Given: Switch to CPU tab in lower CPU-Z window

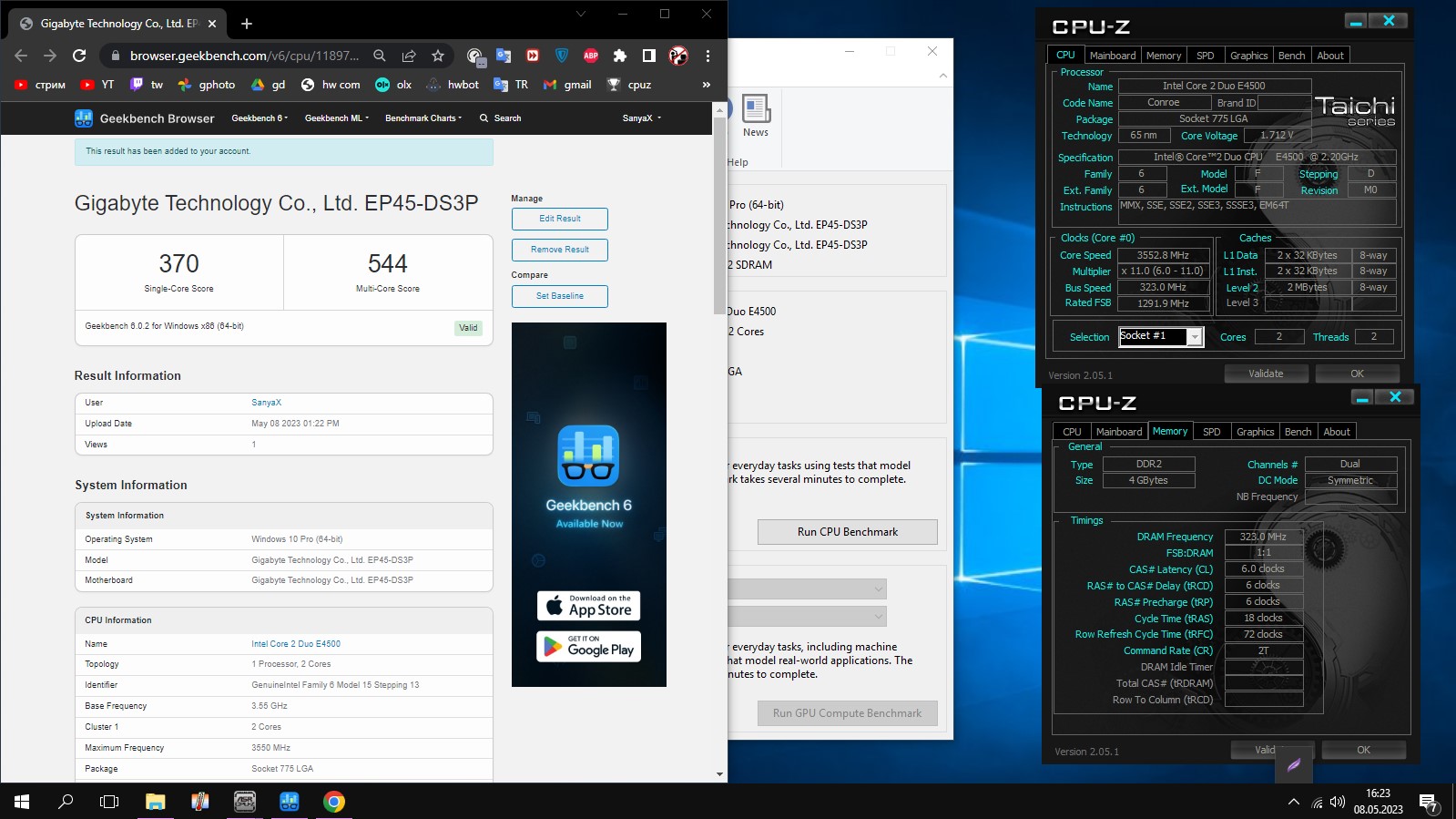Looking at the screenshot, I should tap(1072, 432).
